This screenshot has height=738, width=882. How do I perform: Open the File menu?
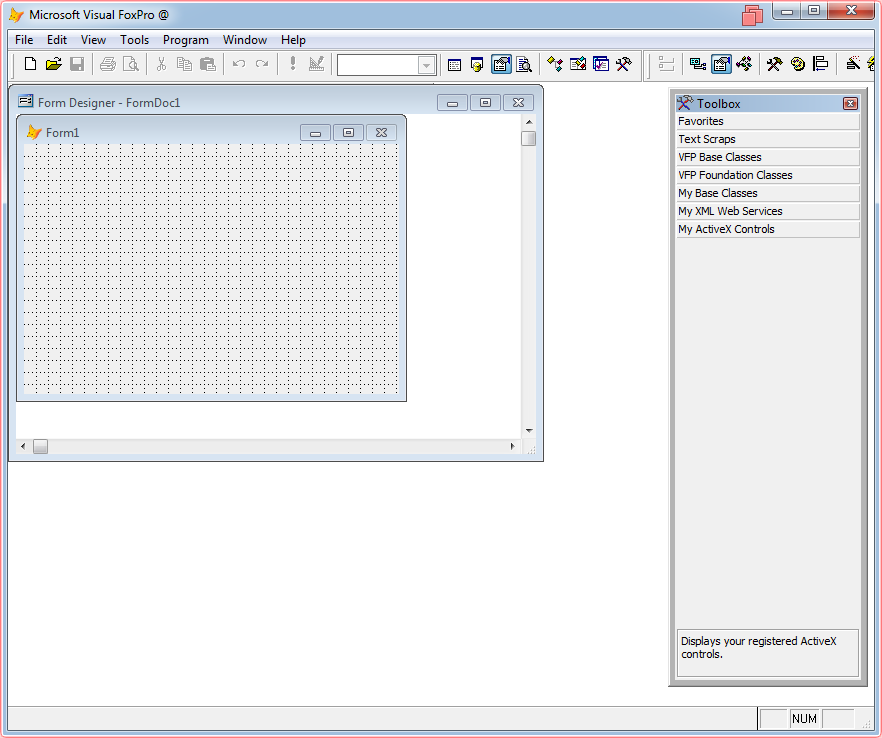(x=24, y=40)
